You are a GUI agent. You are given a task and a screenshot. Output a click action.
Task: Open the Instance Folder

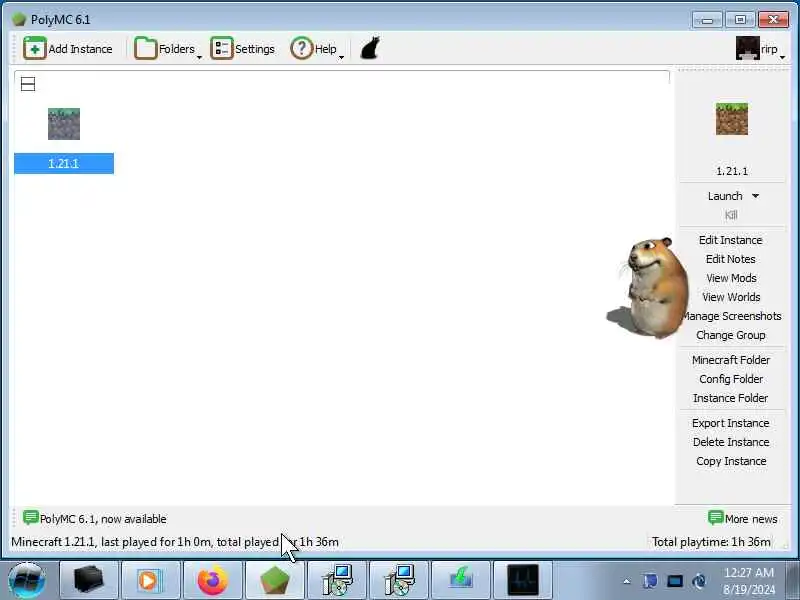731,398
